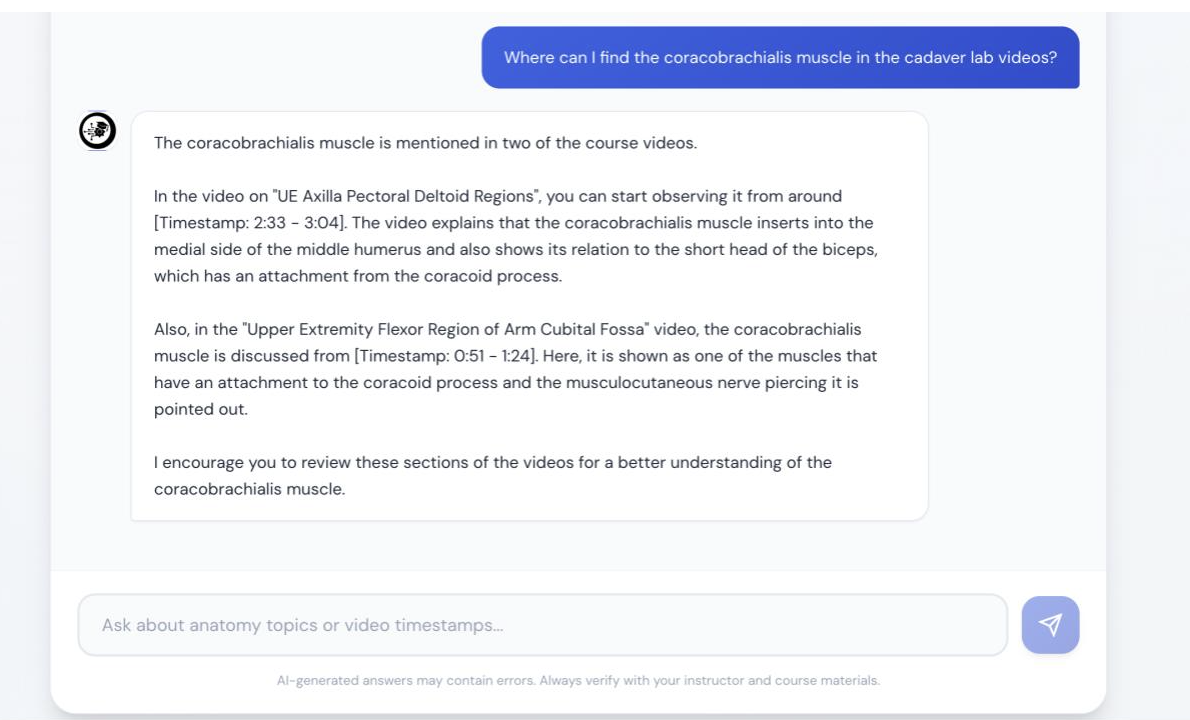Click 'which has an attachment from the coracoid process'
1190x720 pixels.
[357, 276]
